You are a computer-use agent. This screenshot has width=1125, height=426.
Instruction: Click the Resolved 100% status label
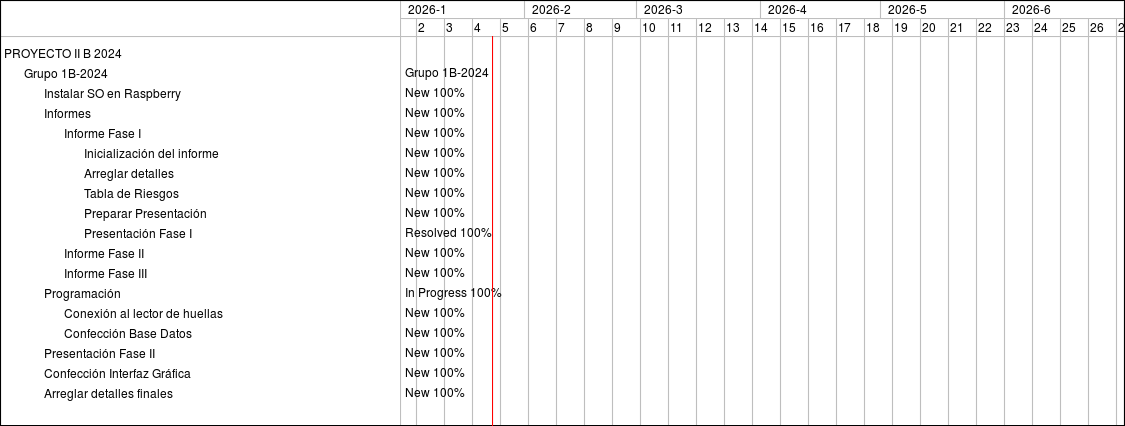448,233
